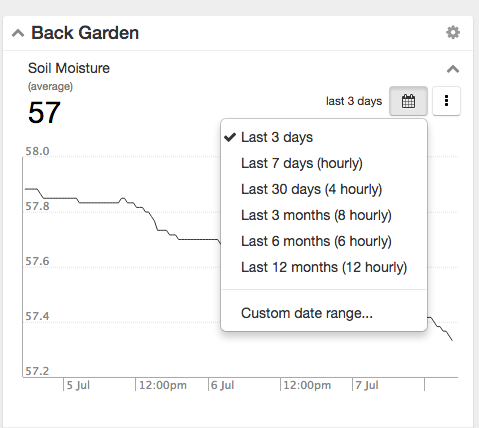Click the 6 Jul axis marker

tap(222, 385)
